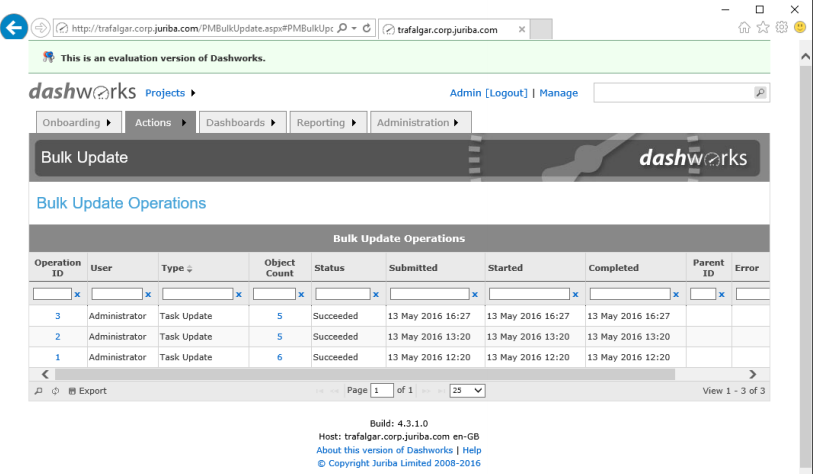The height and width of the screenshot is (474, 813).
Task: Sort by the Operation ID column header
Action: 58,268
